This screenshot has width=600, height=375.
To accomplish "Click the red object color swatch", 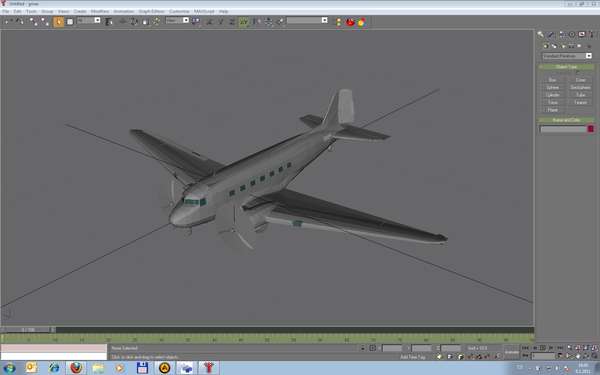I will click(591, 129).
